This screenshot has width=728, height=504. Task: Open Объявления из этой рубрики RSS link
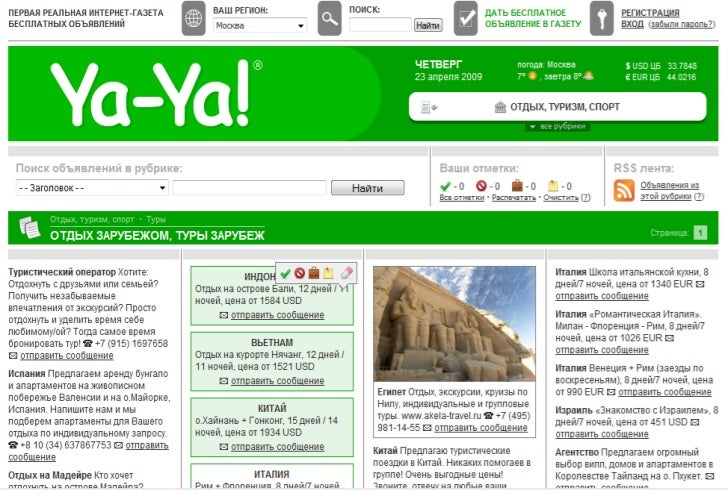click(x=669, y=191)
